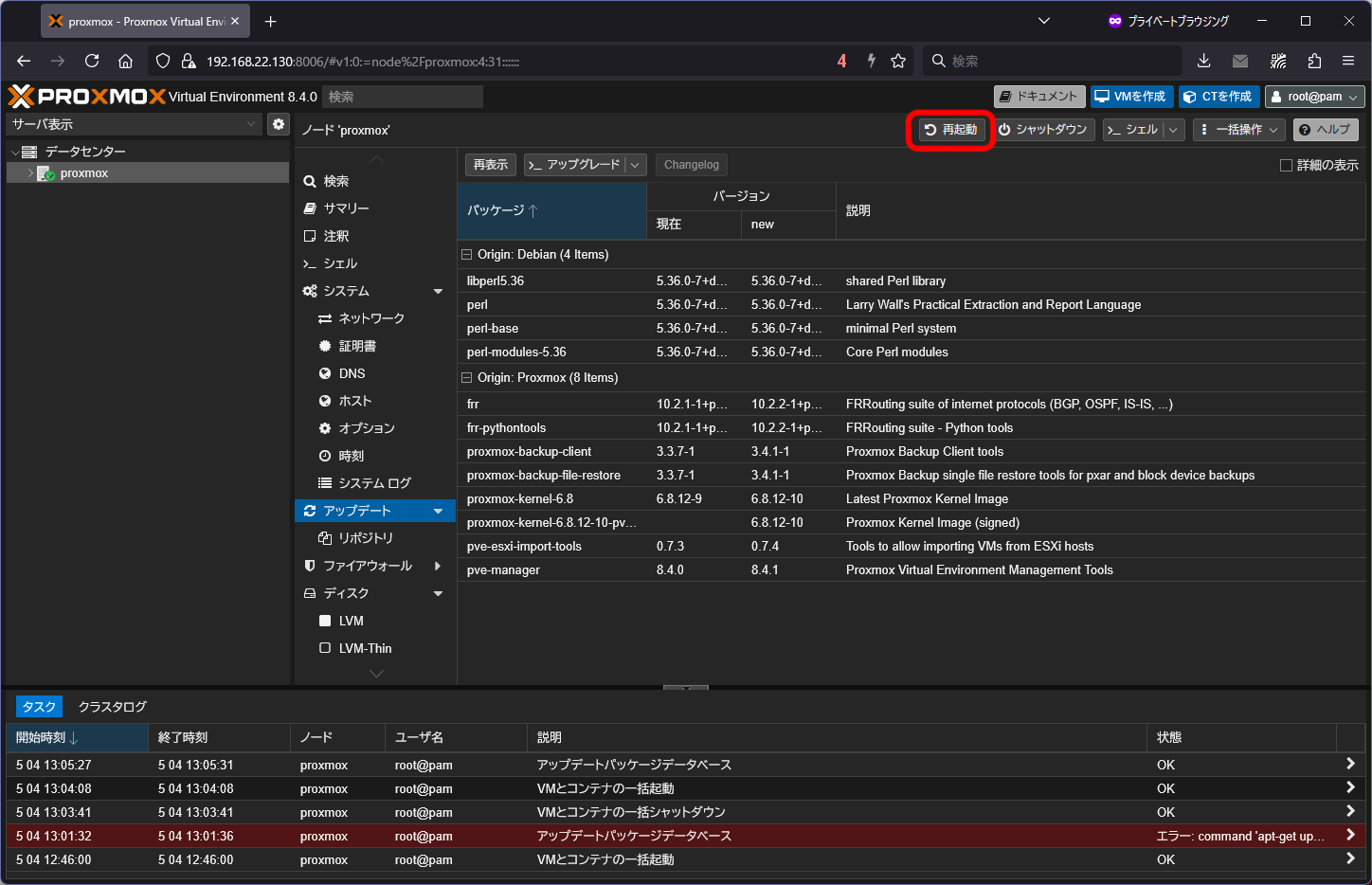The width and height of the screenshot is (1372, 885).
Task: Open サマリー in the node menu
Action: 375,208
